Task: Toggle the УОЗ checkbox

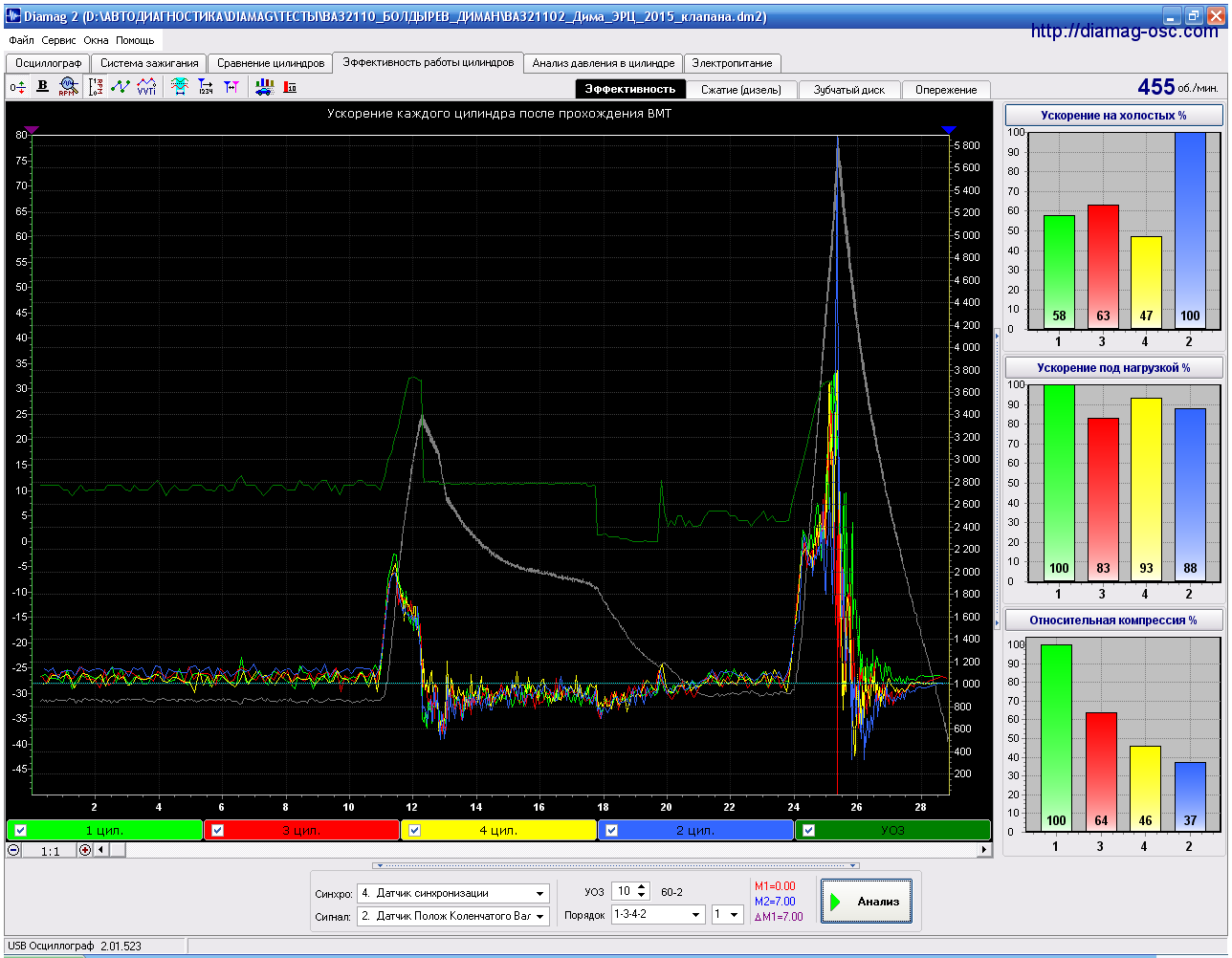Action: [x=808, y=830]
